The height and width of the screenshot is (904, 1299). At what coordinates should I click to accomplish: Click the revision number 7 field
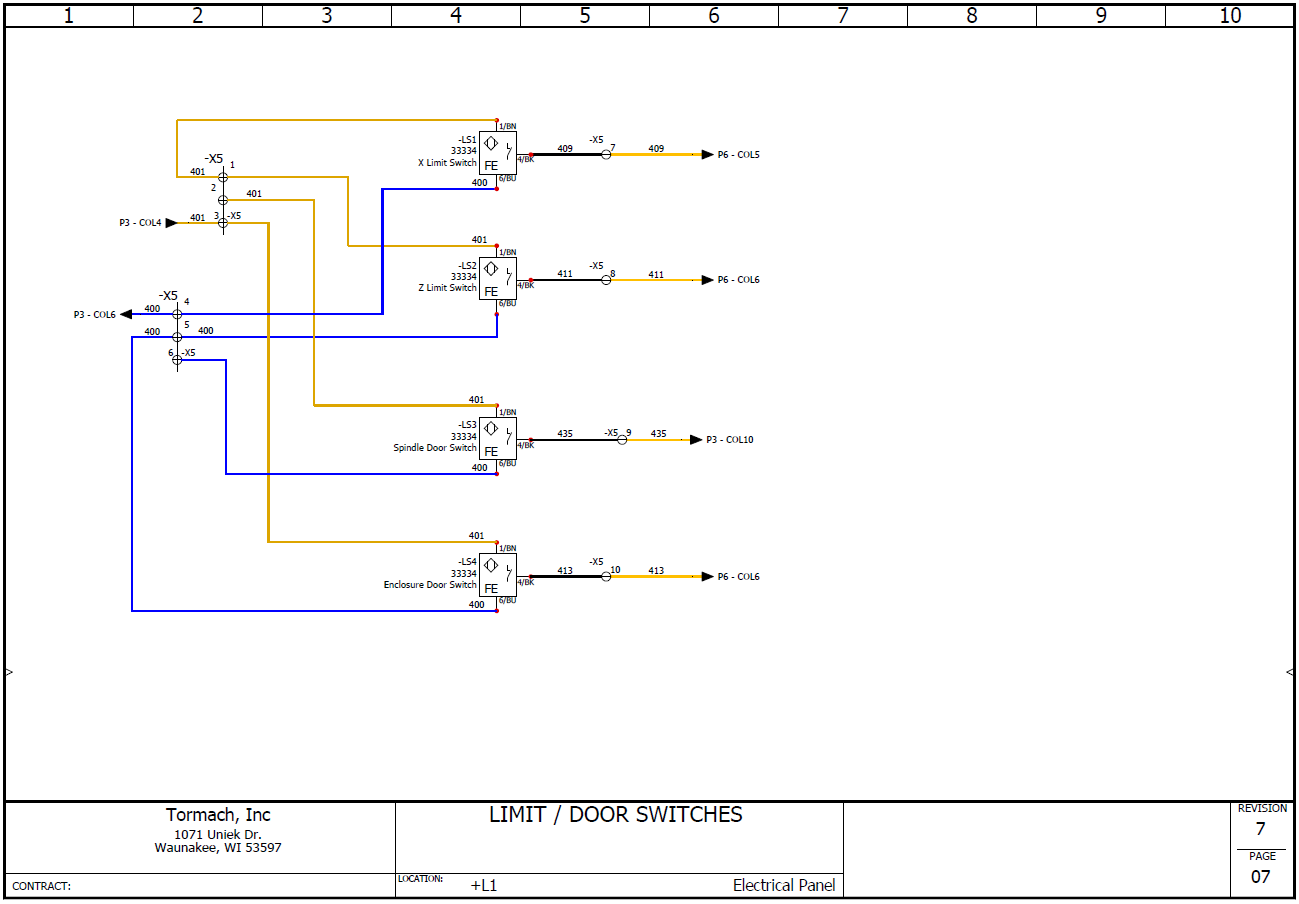coord(1260,829)
